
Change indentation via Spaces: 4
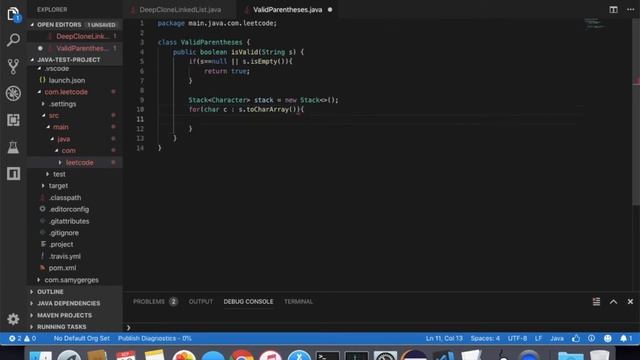[x=485, y=338]
